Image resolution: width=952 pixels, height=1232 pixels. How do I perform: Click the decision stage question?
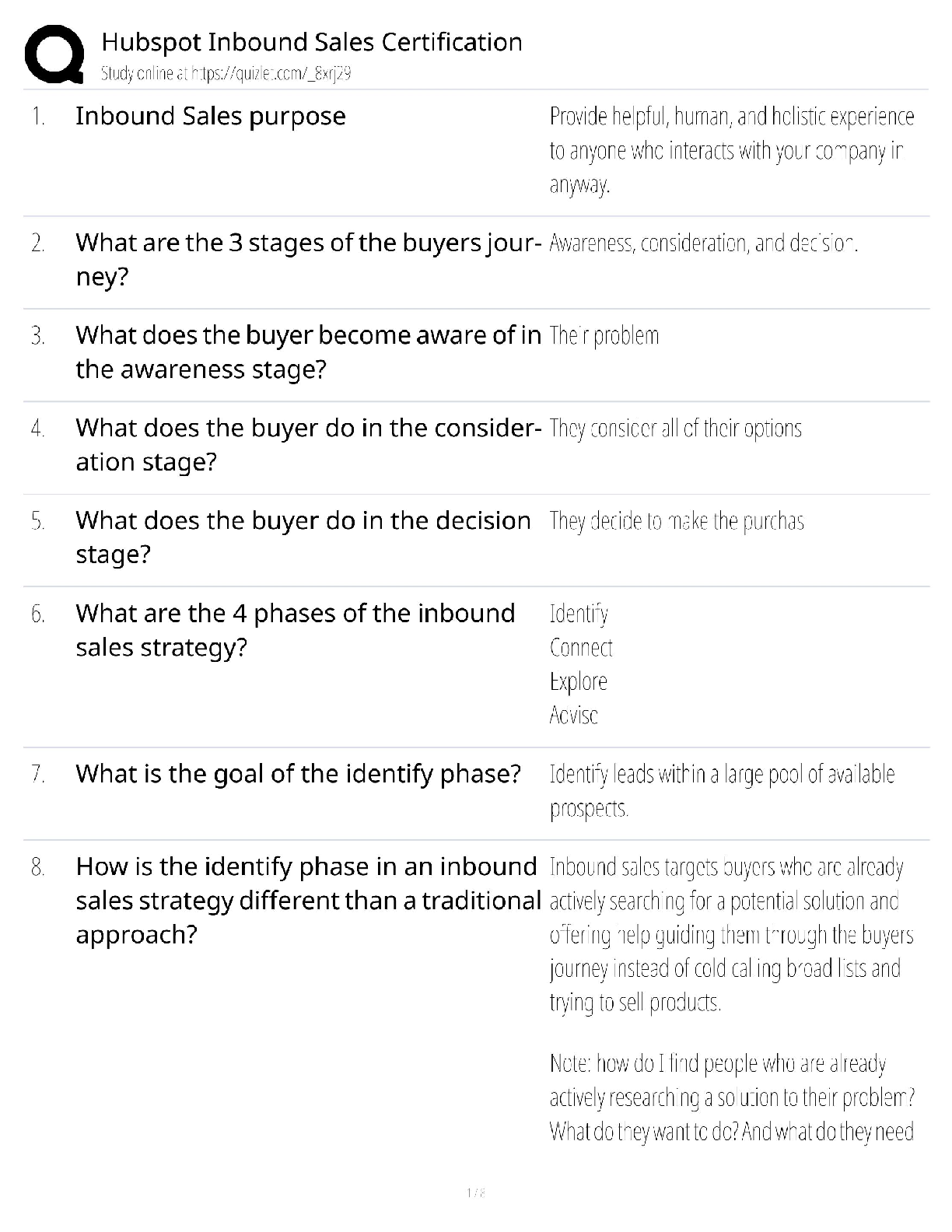(x=303, y=537)
